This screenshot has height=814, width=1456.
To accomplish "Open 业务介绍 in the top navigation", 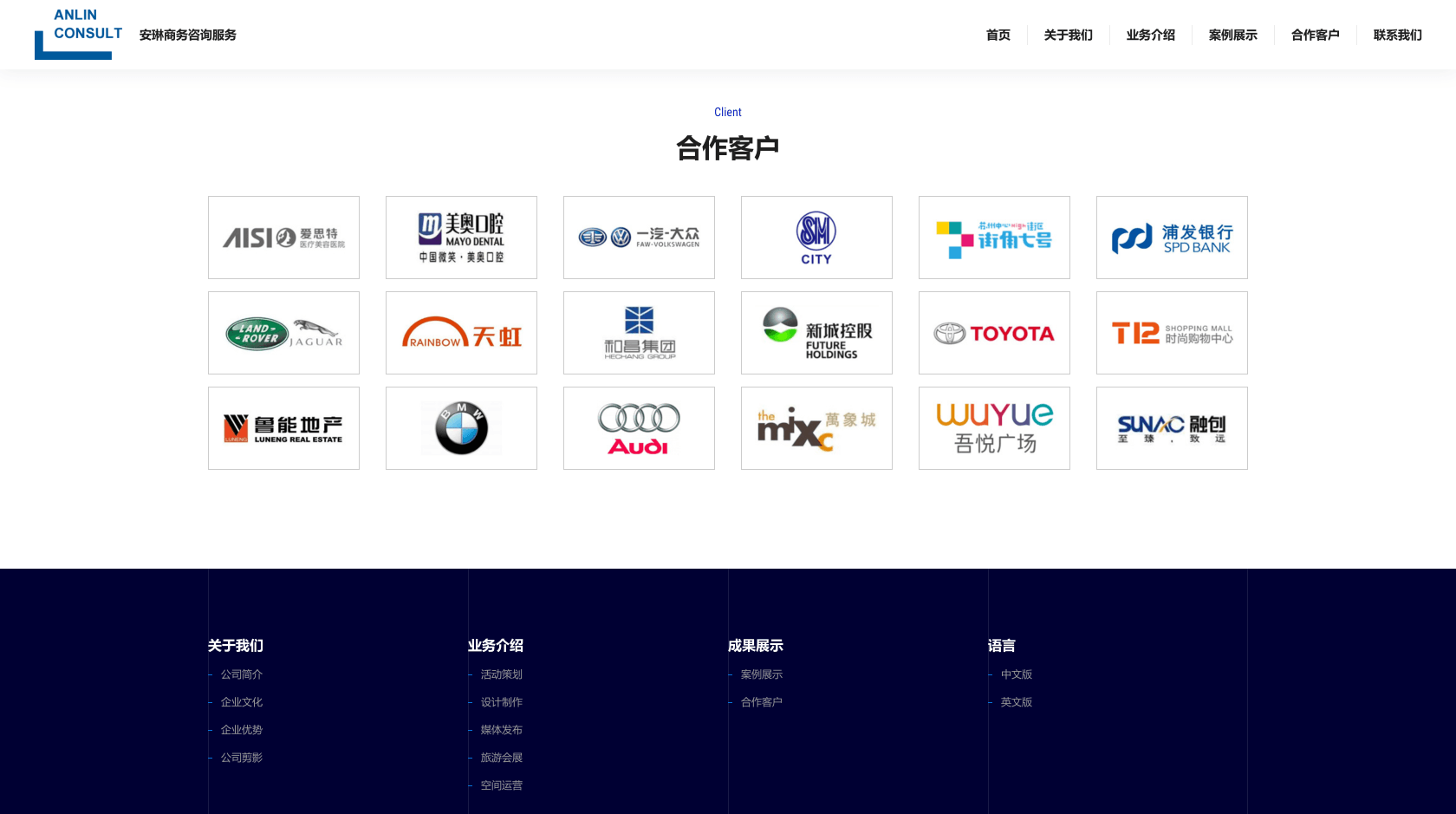I will [1150, 35].
